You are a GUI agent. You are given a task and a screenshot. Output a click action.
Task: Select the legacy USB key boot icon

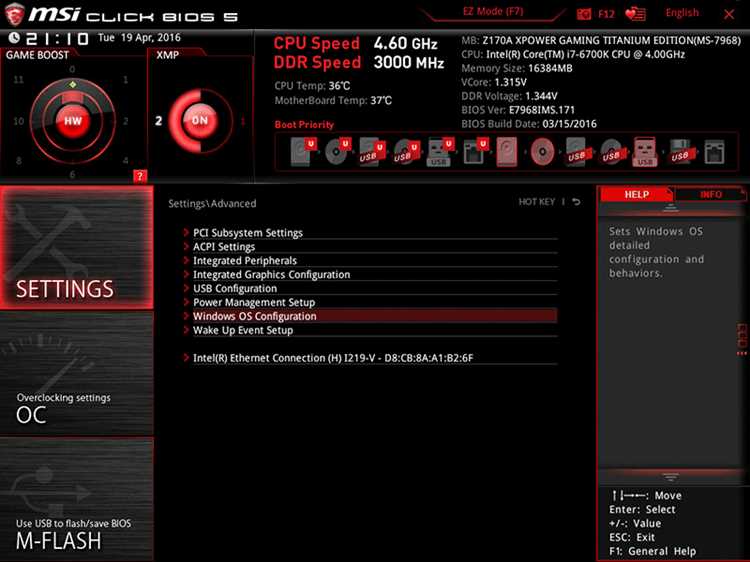click(645, 152)
